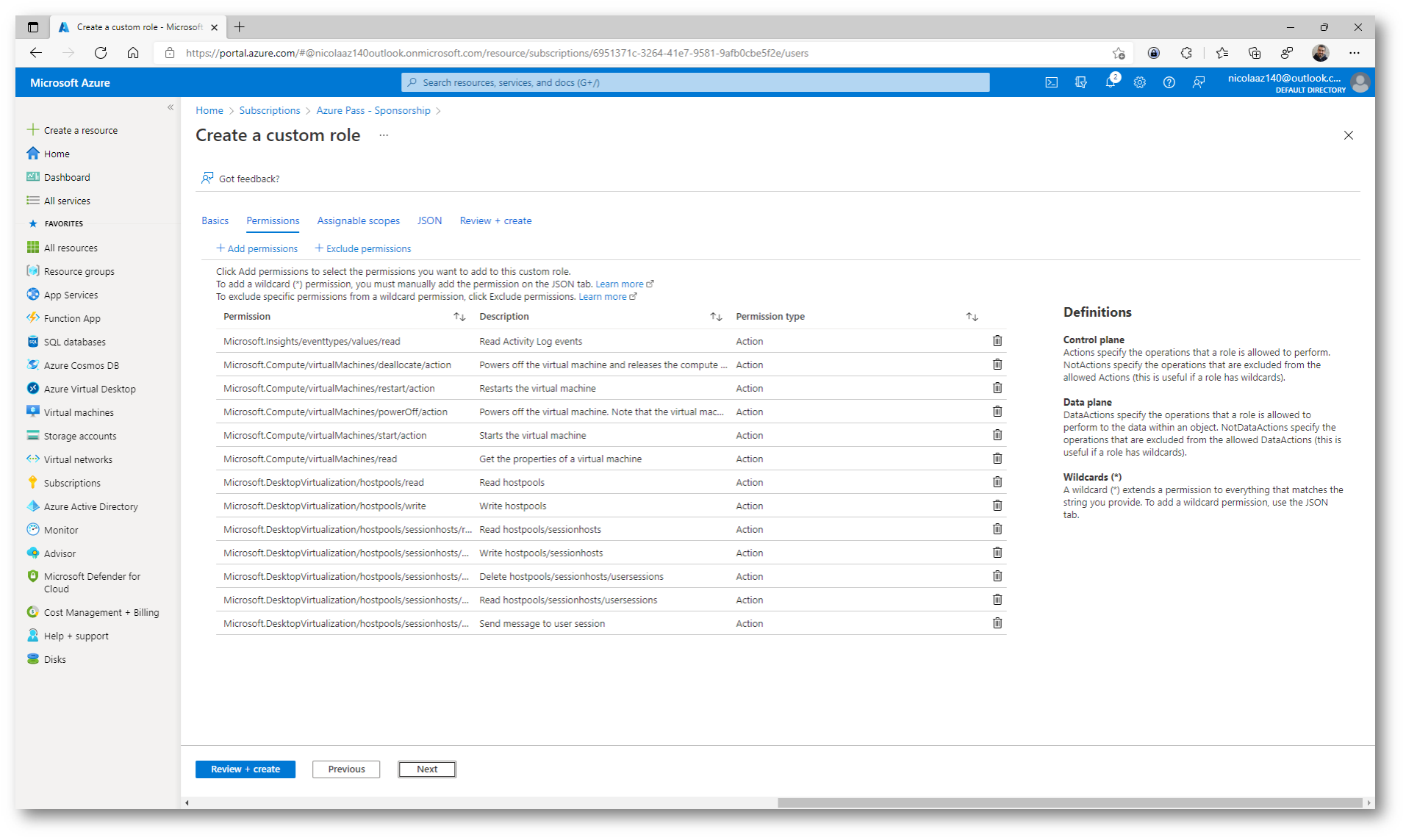Viewport: 1406px width, 840px height.
Task: Open the notifications bell
Action: pyautogui.click(x=1111, y=82)
